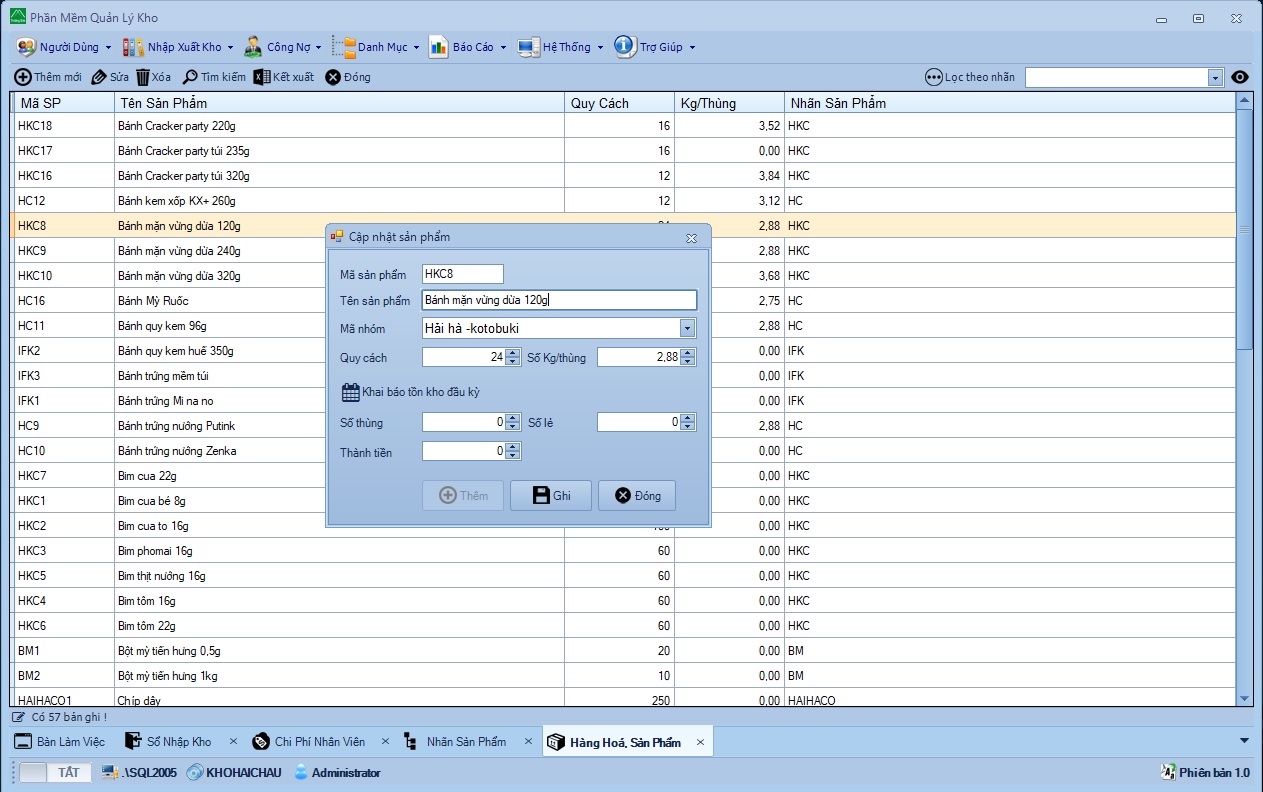This screenshot has height=792, width=1263.
Task: Open the label filter combo box
Action: click(x=1215, y=77)
